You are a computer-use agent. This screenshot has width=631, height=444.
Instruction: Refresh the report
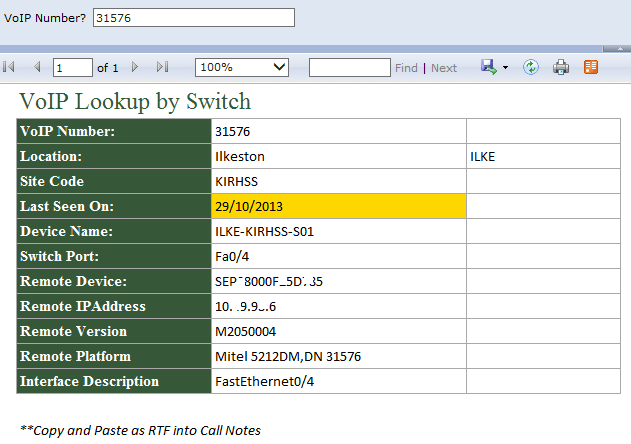(x=531, y=67)
